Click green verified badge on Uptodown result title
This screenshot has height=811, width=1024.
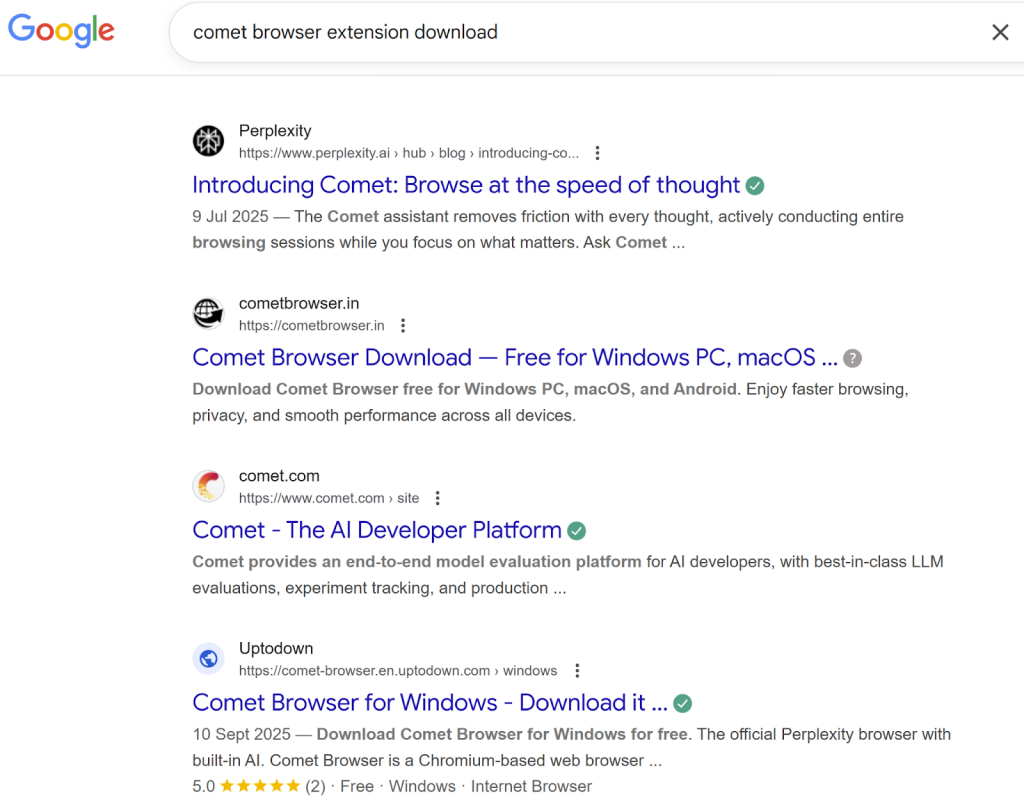click(683, 703)
